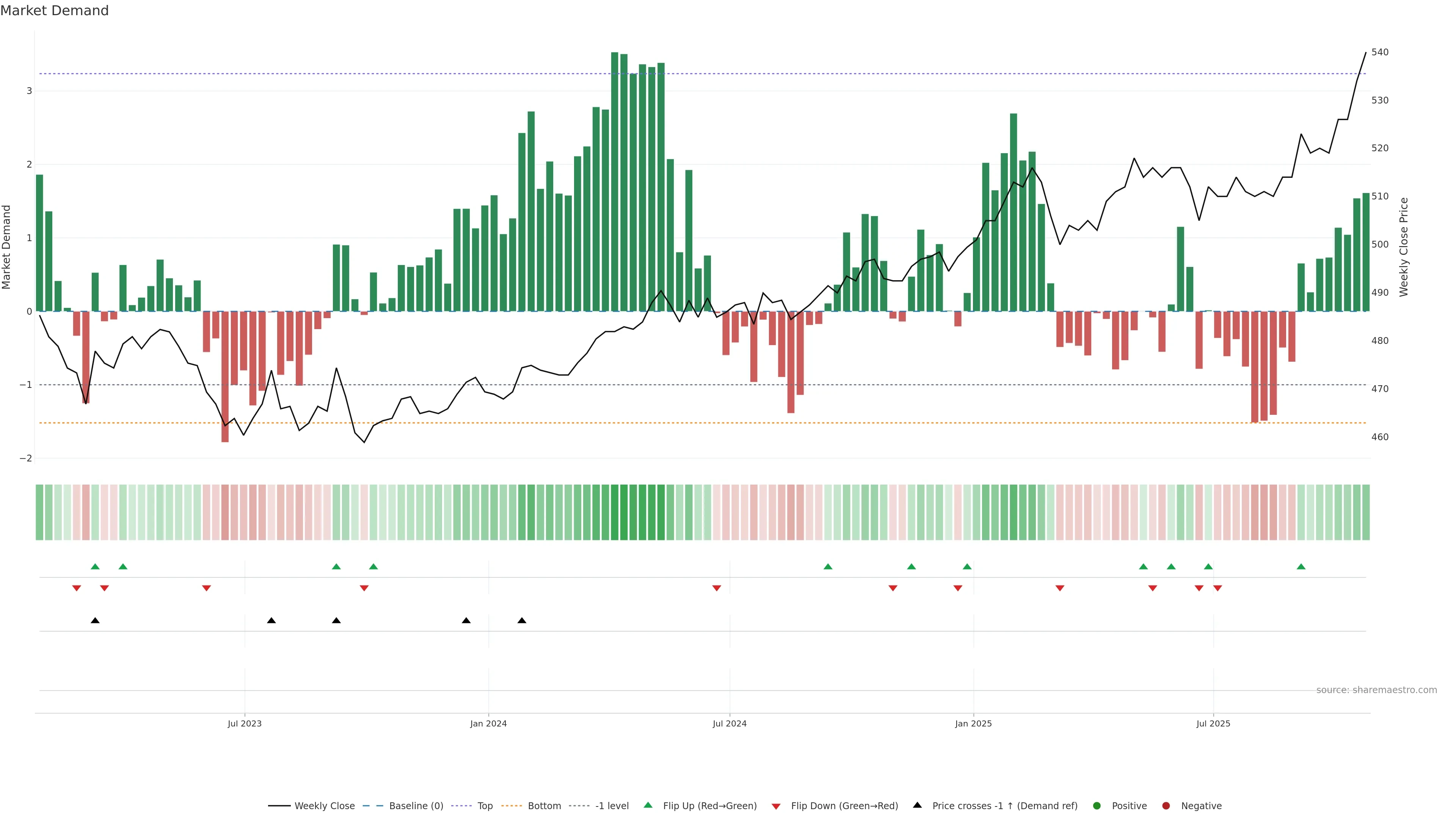Toggle Top dotted line legend item

point(485,806)
